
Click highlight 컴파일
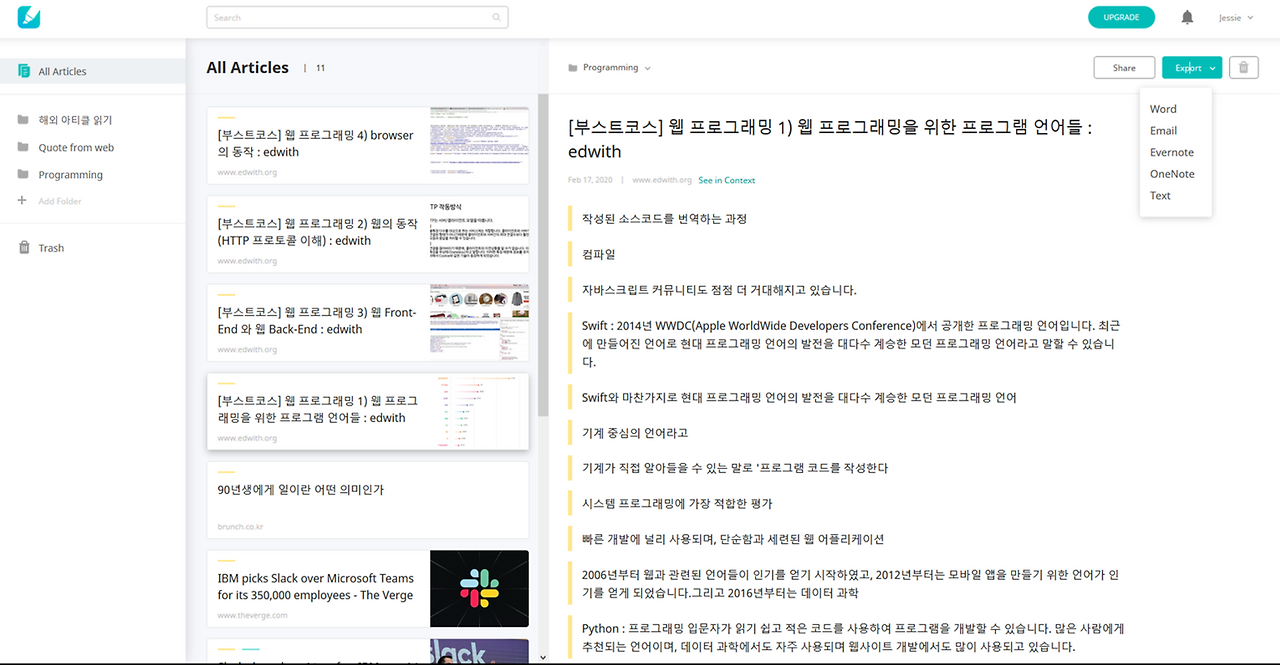pos(598,254)
